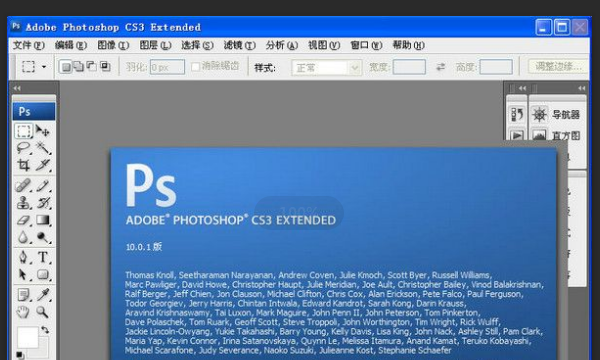
Task: Click the 羽化 feather input field
Action: [167, 67]
